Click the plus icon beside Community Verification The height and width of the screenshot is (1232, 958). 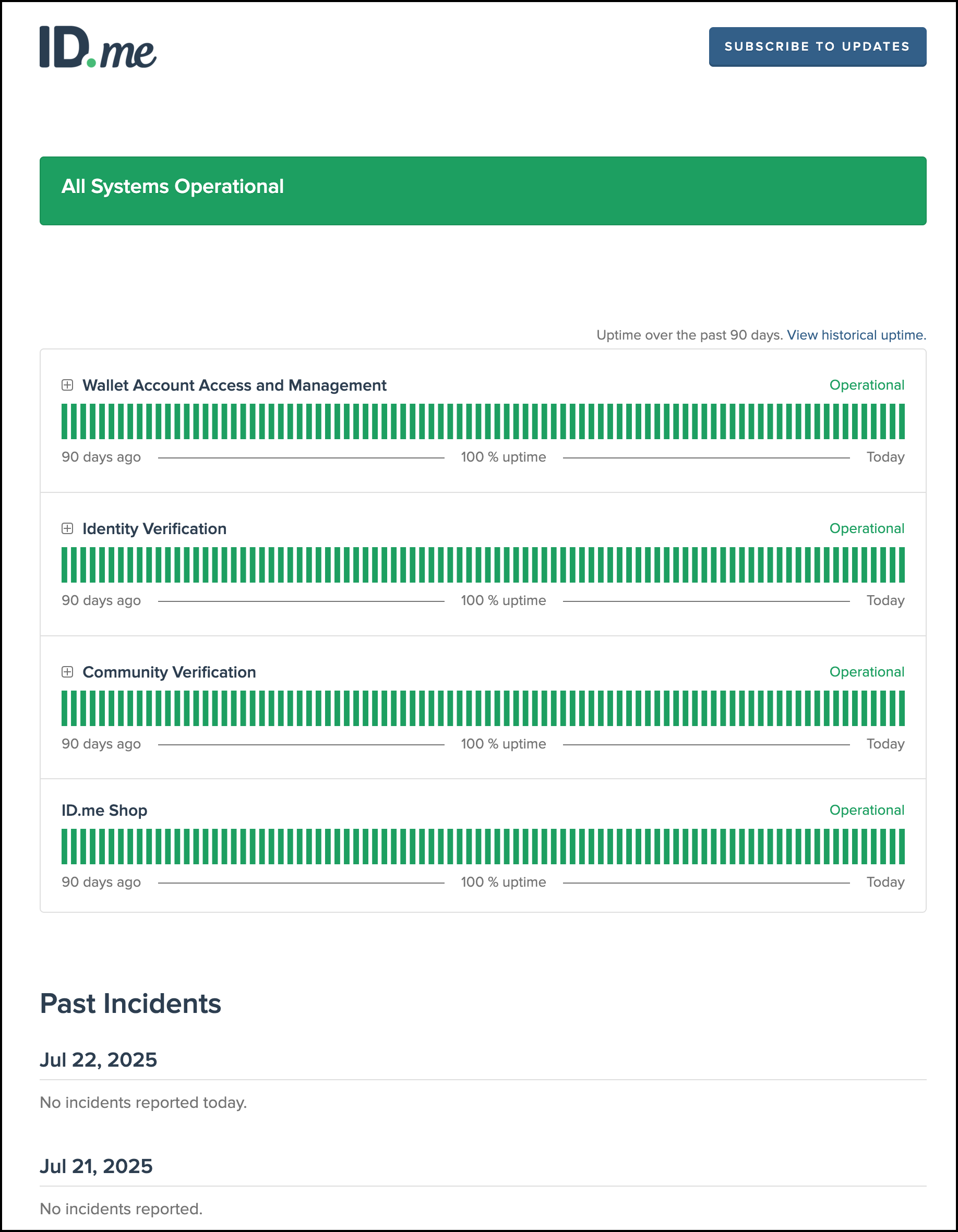pyautogui.click(x=68, y=672)
